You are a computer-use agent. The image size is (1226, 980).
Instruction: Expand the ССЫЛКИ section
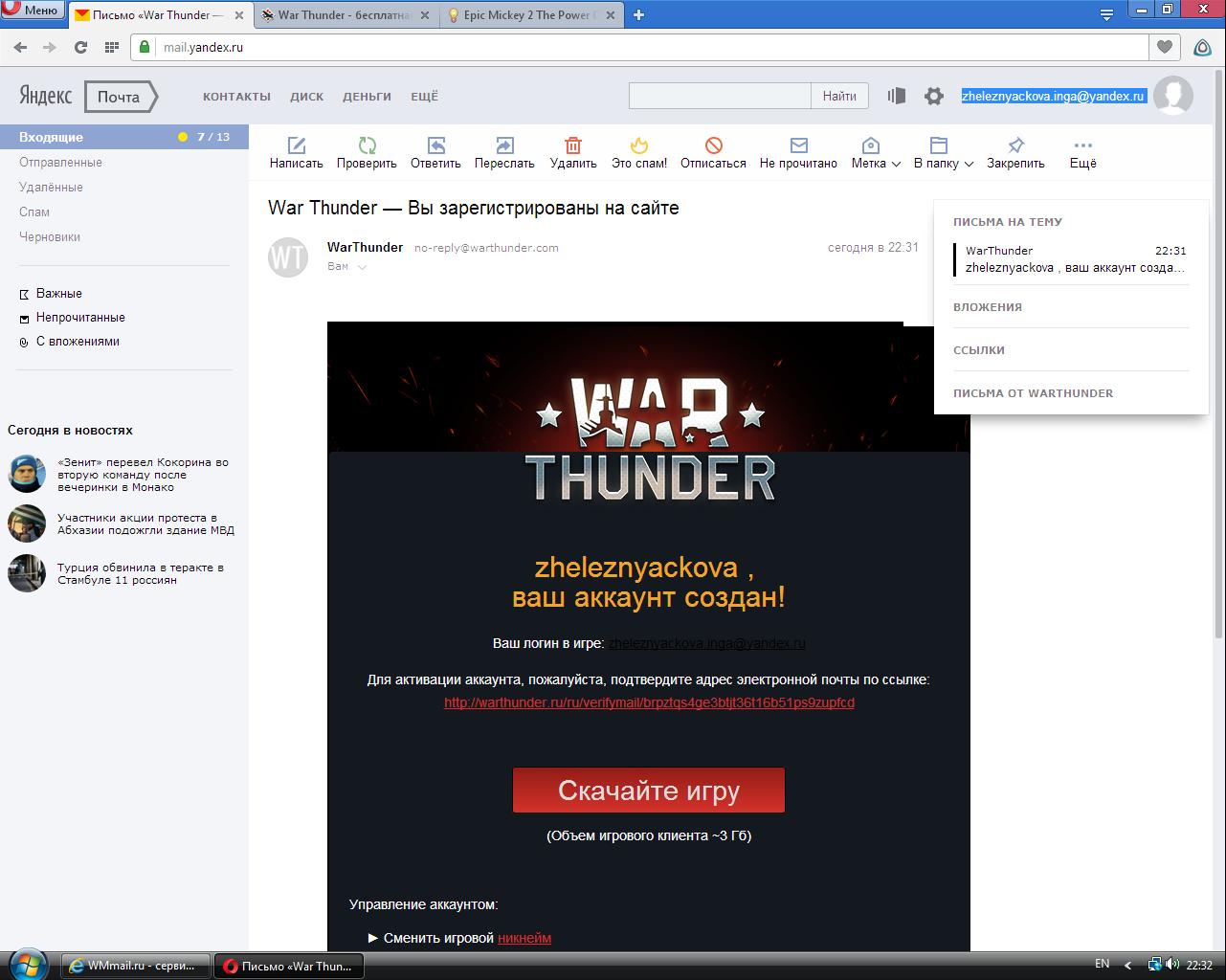point(979,350)
